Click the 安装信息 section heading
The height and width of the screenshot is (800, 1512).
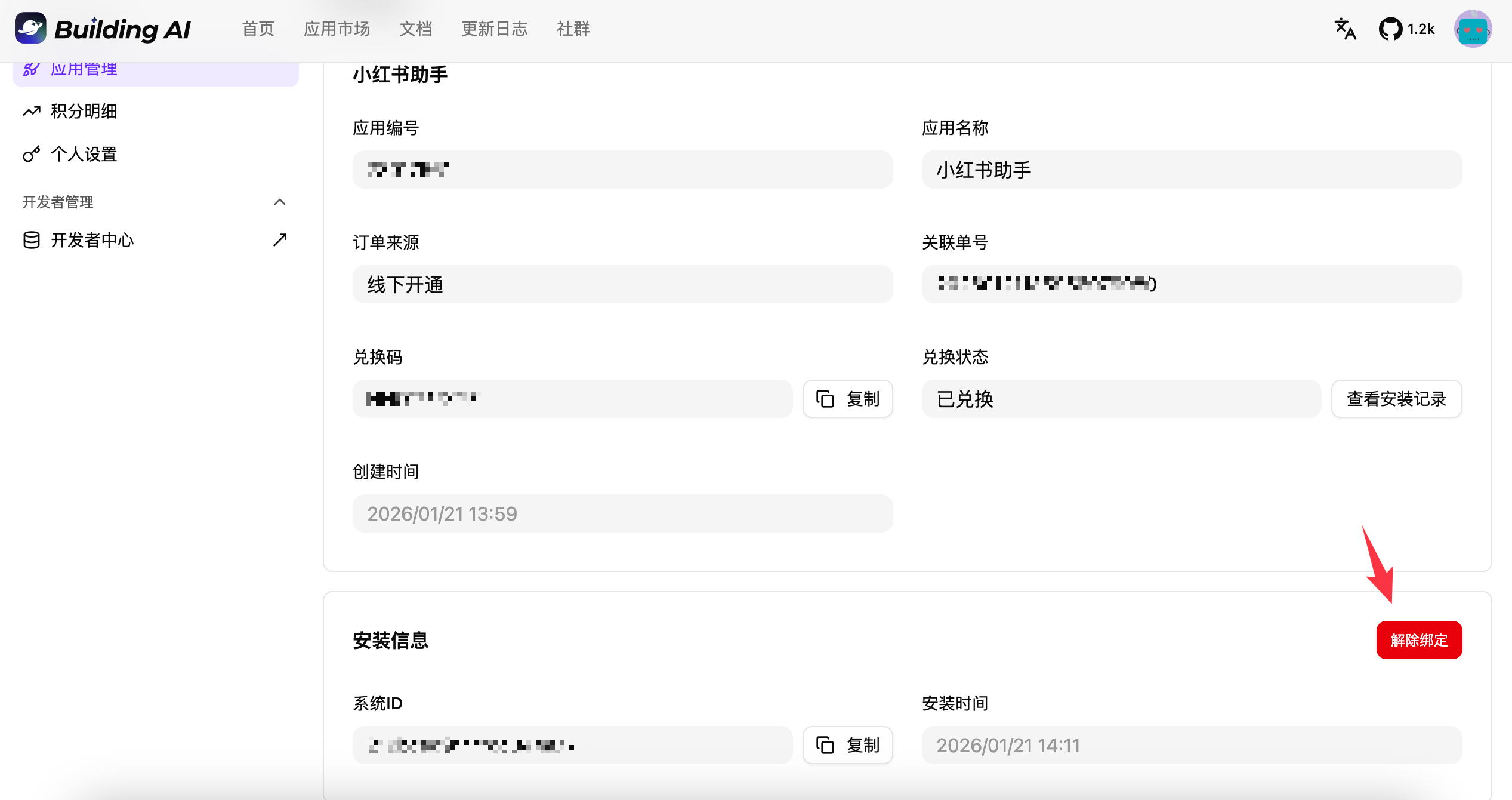[x=390, y=641]
